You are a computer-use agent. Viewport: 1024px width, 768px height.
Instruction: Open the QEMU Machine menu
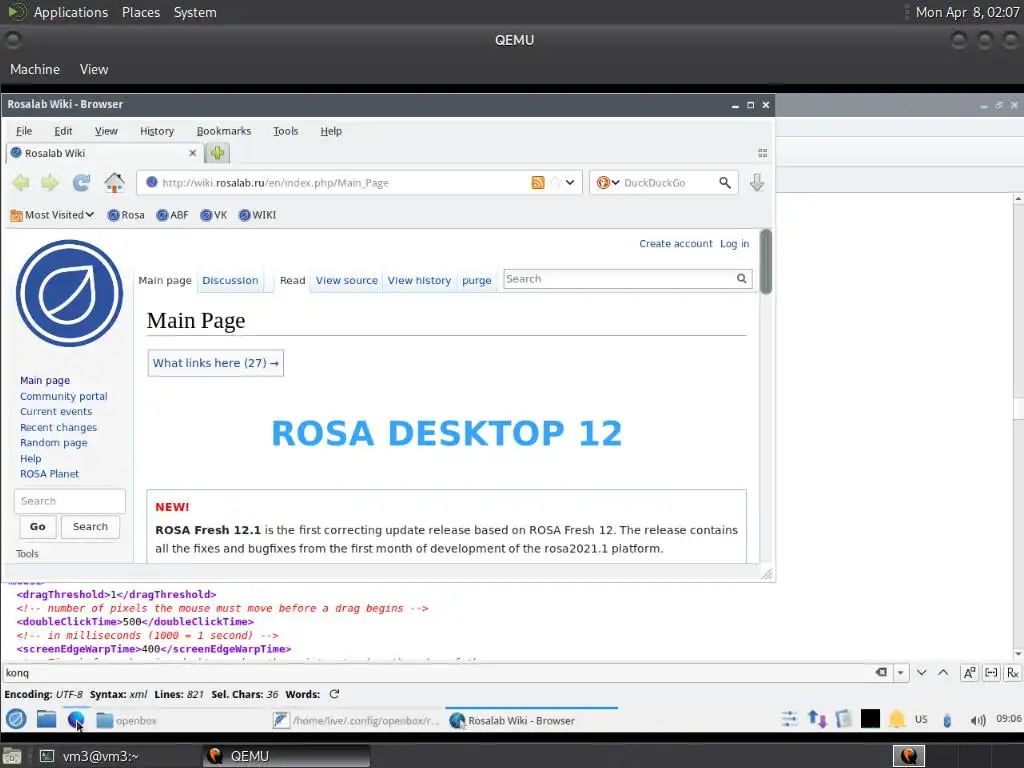(x=35, y=69)
